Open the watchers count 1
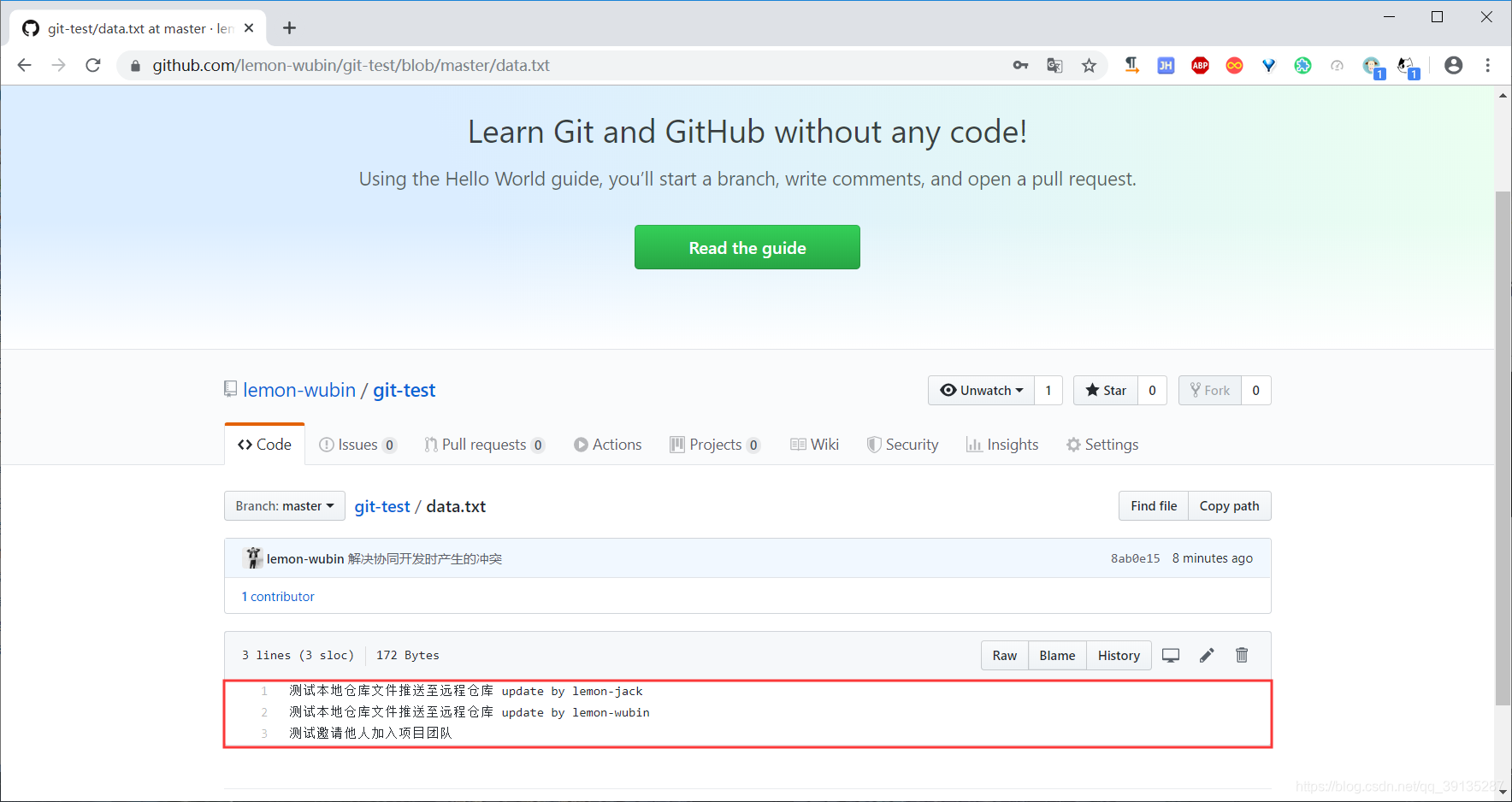1512x802 pixels. [1048, 390]
